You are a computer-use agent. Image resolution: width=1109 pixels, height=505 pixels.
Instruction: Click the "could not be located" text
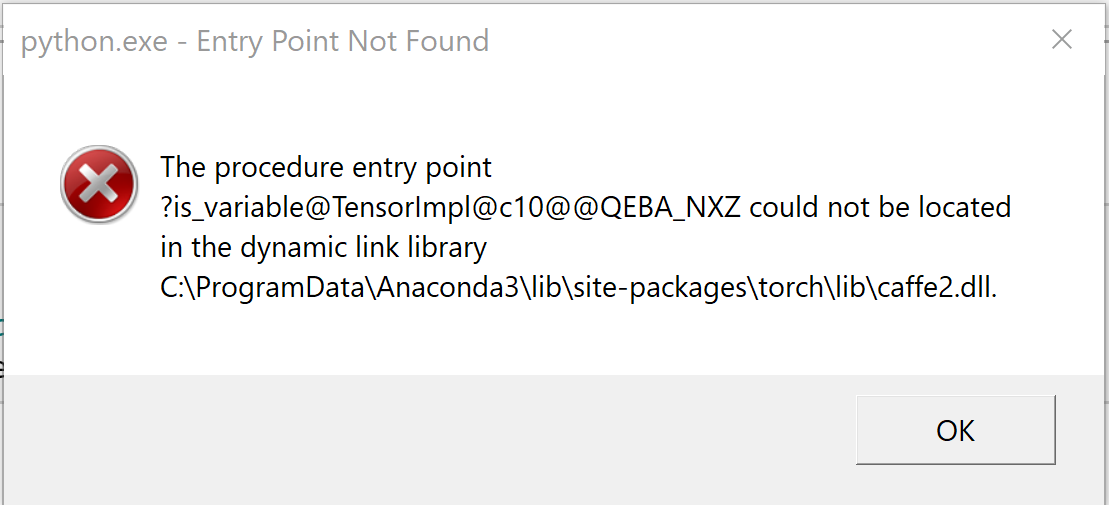click(x=880, y=208)
